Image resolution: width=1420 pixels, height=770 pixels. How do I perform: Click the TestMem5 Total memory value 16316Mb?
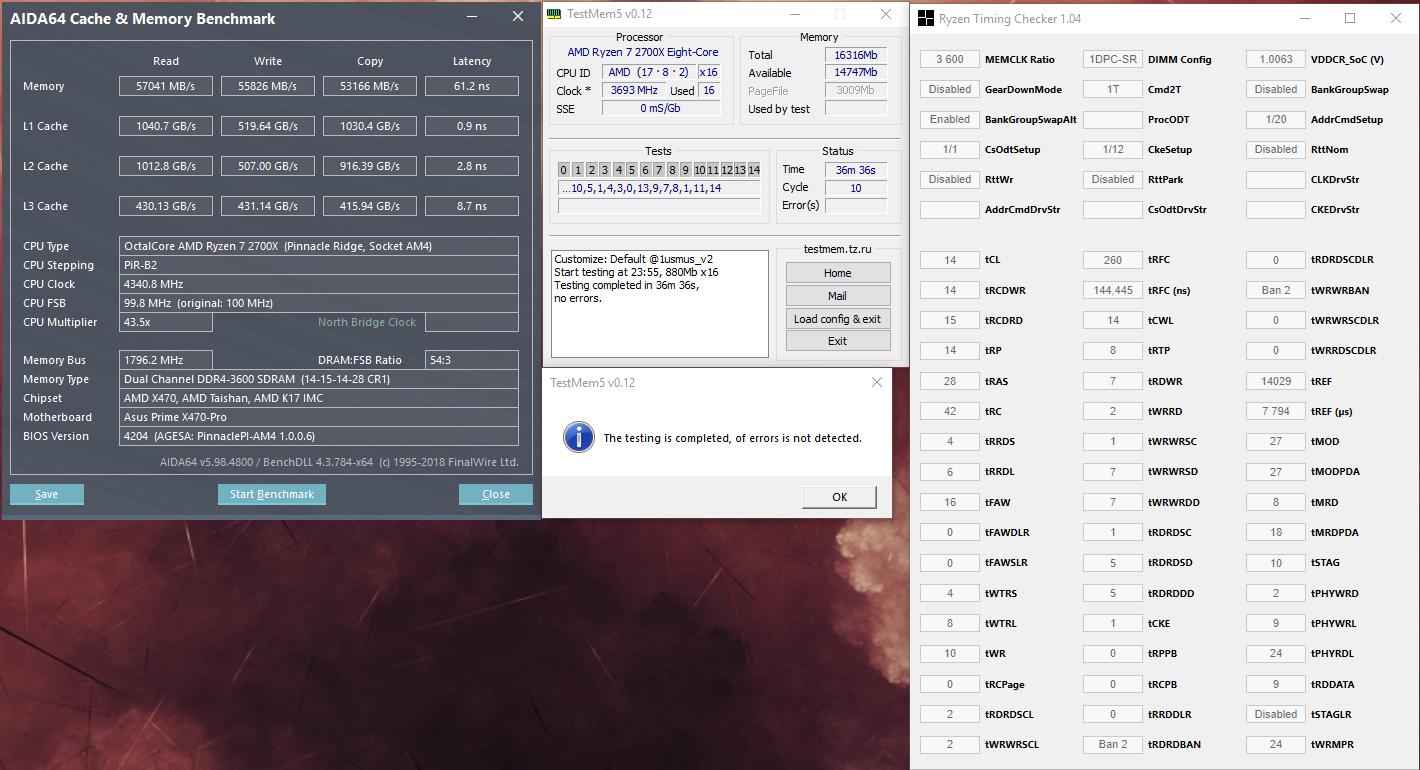[856, 55]
